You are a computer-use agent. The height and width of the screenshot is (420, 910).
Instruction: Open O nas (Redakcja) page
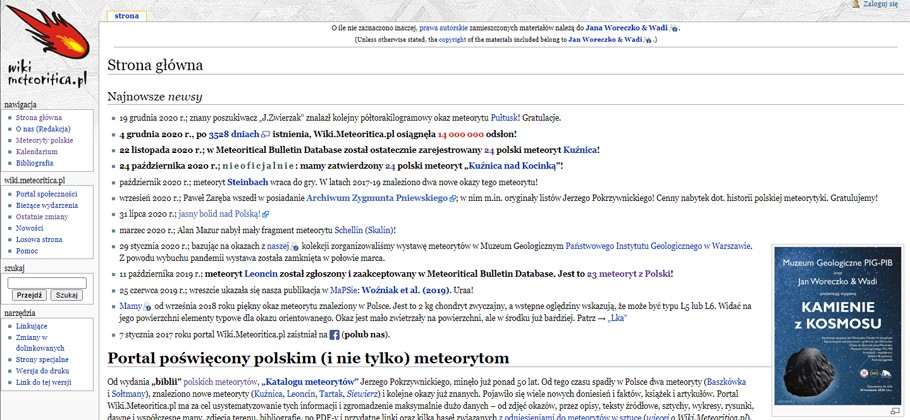[43, 129]
